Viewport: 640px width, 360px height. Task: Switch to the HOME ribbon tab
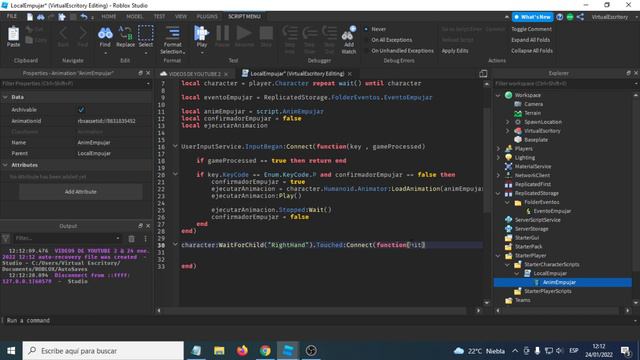tap(109, 17)
